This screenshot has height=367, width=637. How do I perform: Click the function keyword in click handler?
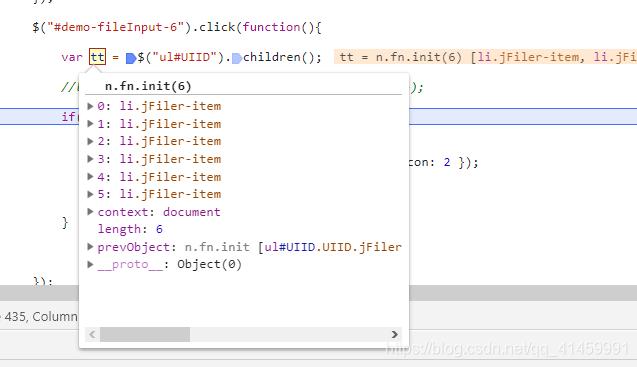(x=271, y=27)
